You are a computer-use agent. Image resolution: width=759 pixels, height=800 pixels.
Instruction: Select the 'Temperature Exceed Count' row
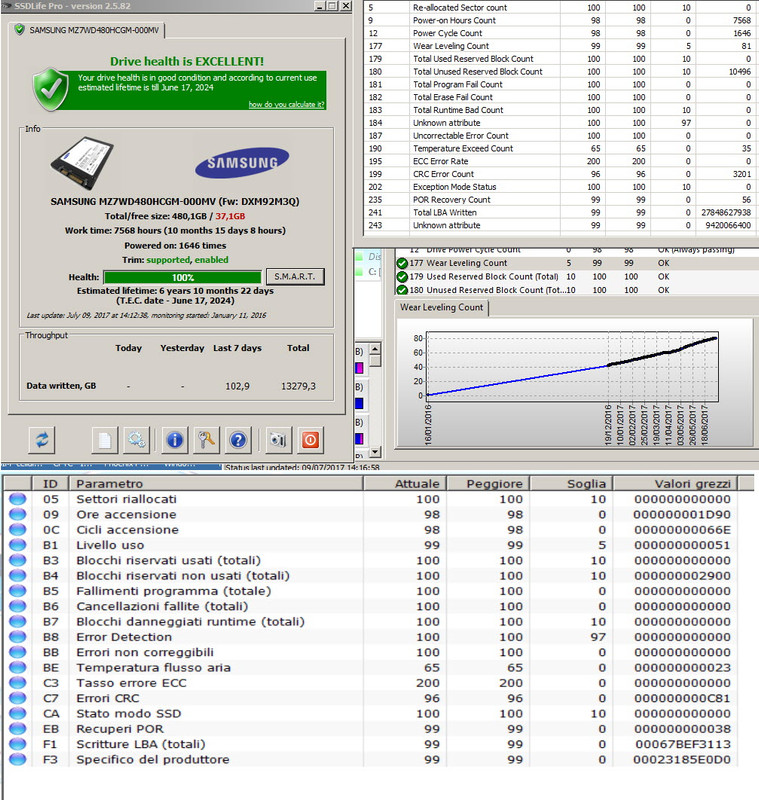560,148
